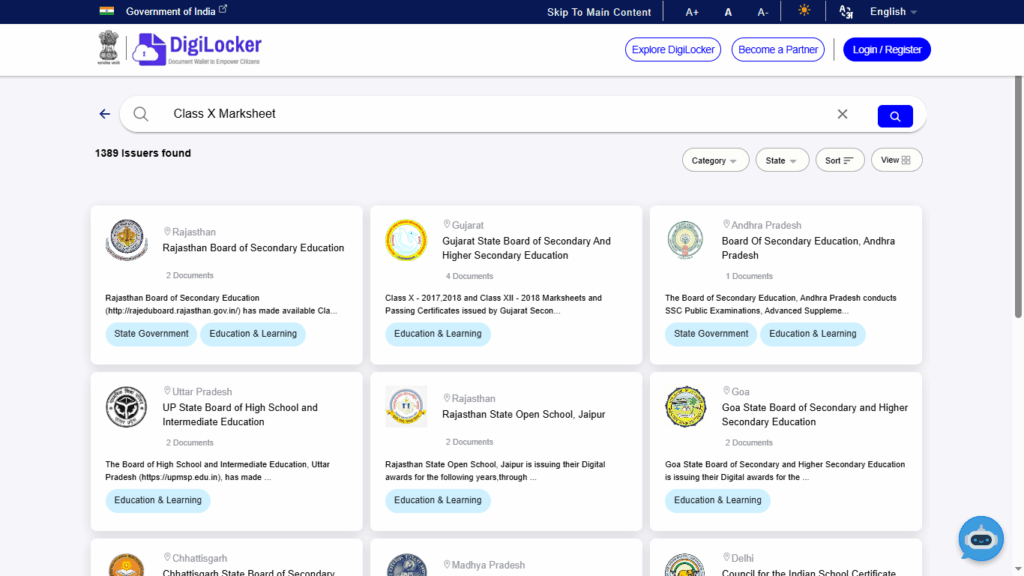1024x576 pixels.
Task: Click the national emblem logo
Action: 108,48
